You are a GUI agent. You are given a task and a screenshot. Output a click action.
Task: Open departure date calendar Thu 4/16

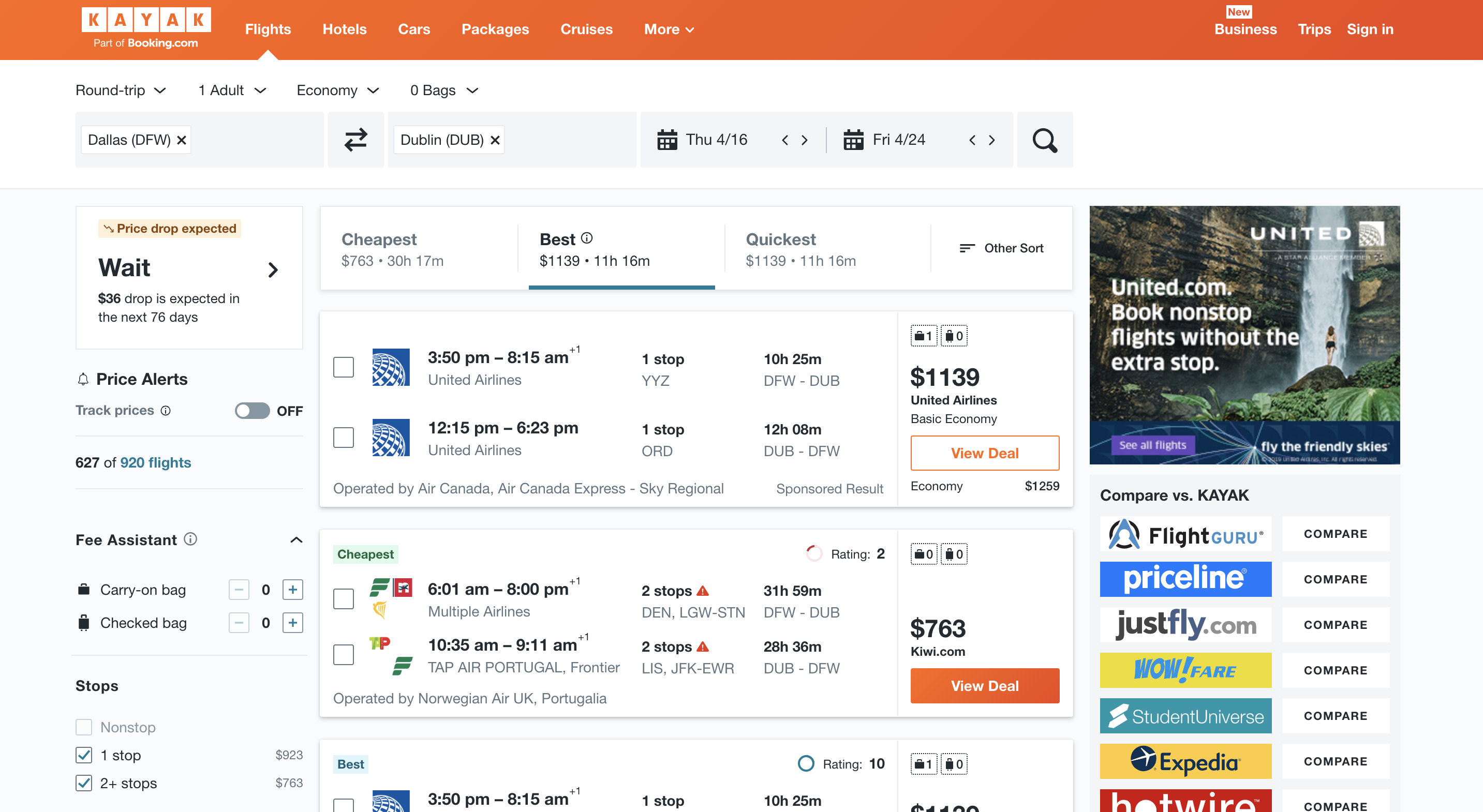click(702, 140)
